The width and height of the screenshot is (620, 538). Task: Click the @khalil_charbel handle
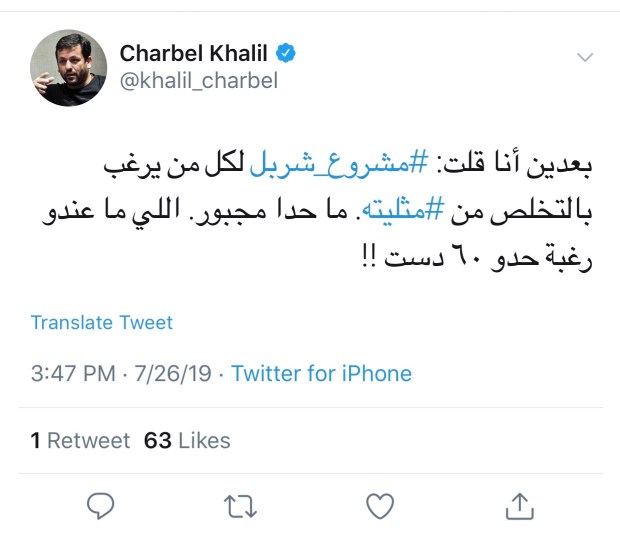point(198,81)
